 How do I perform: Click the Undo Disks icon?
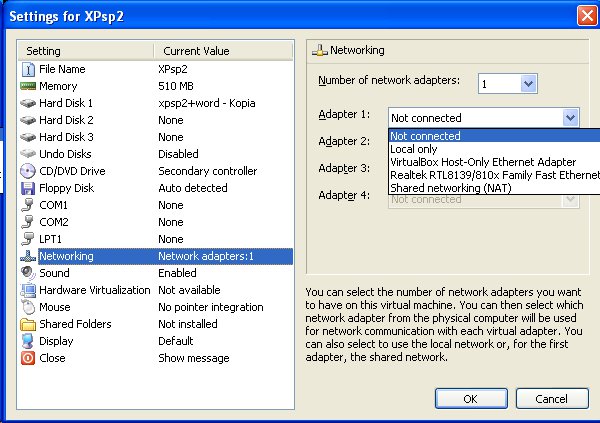(28, 154)
